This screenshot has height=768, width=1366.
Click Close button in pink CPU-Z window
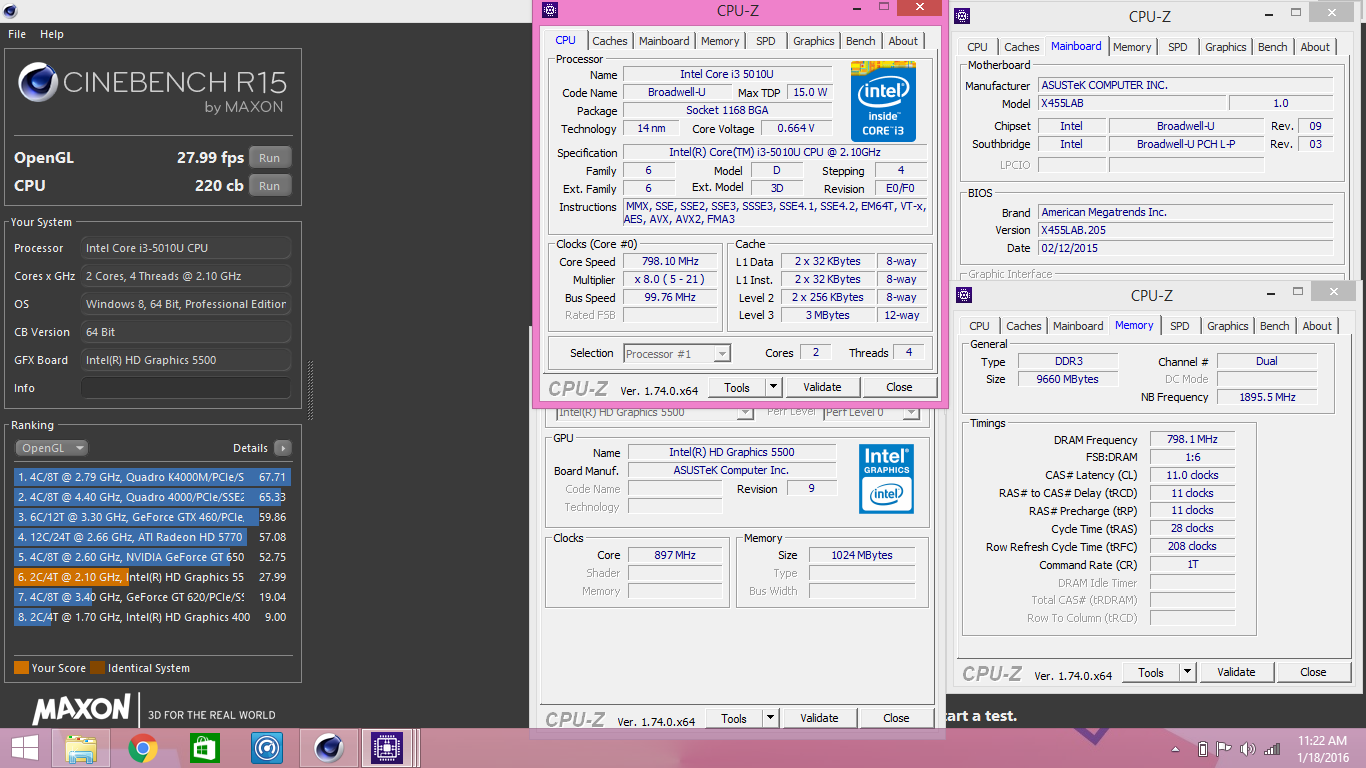click(899, 387)
